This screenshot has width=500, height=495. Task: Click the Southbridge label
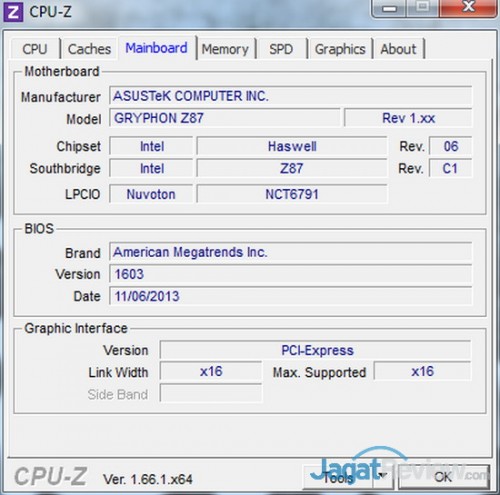click(65, 168)
